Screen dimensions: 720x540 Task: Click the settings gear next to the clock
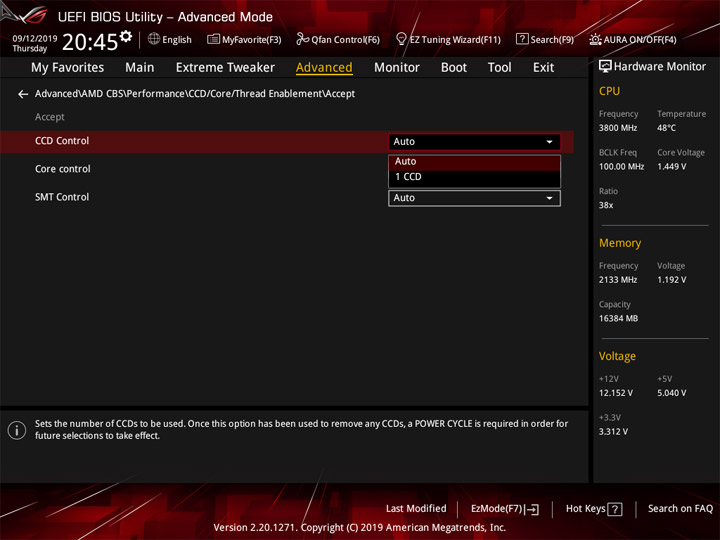coord(126,37)
